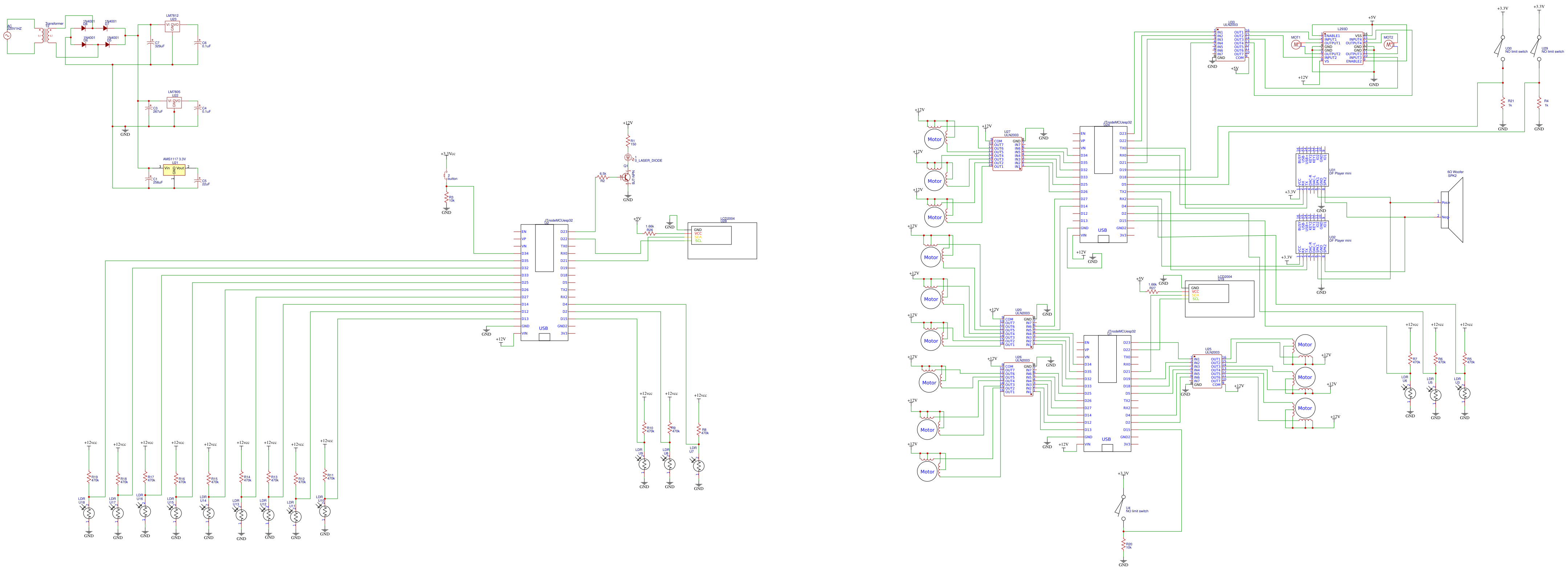1568x571 pixels.
Task: Click the D8 1N4001 diode
Action: click(84, 28)
